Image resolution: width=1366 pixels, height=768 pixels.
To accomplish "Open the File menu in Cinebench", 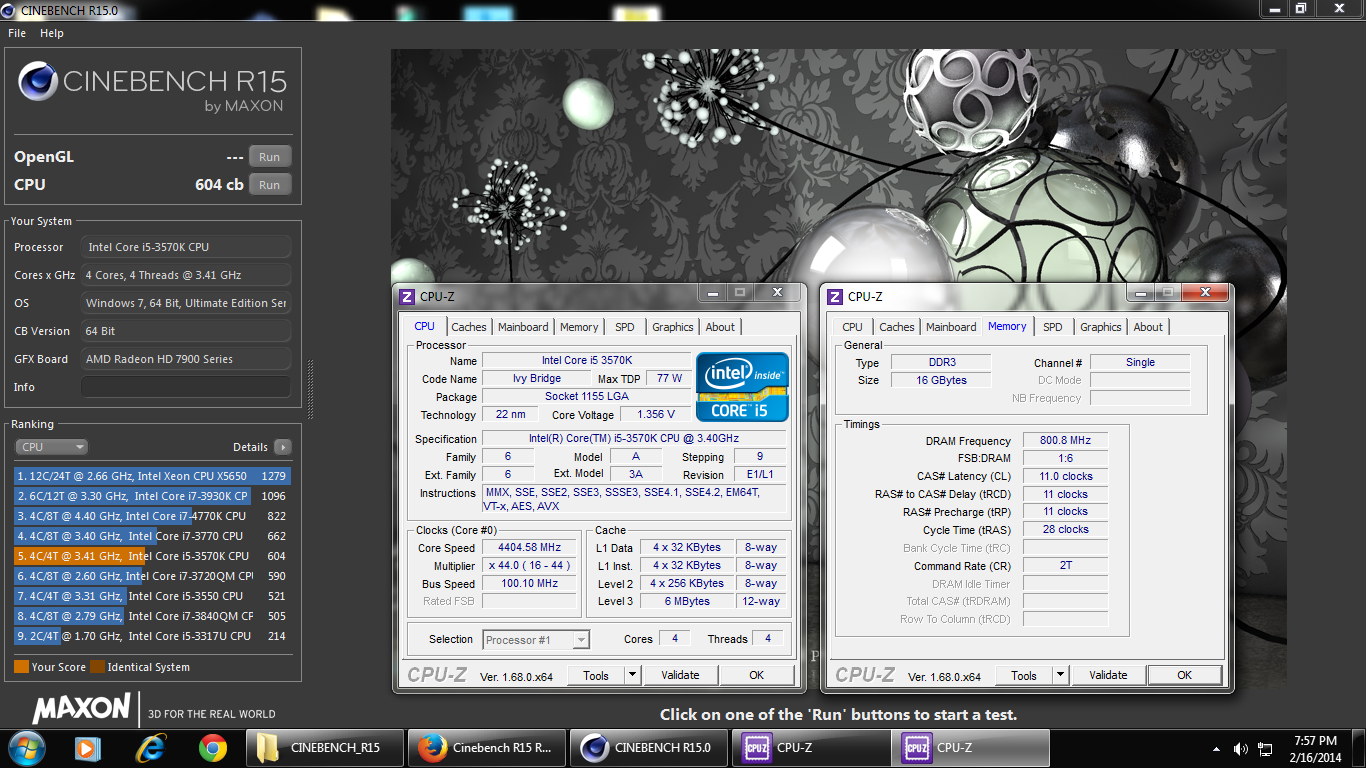I will (17, 33).
